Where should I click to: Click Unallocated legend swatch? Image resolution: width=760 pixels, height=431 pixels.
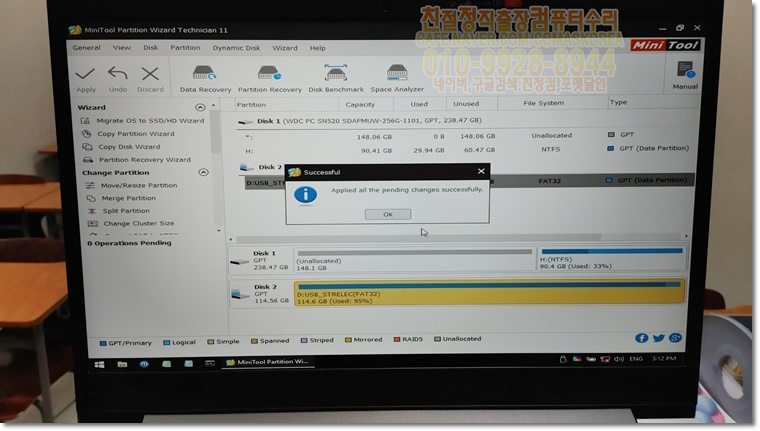(x=437, y=339)
